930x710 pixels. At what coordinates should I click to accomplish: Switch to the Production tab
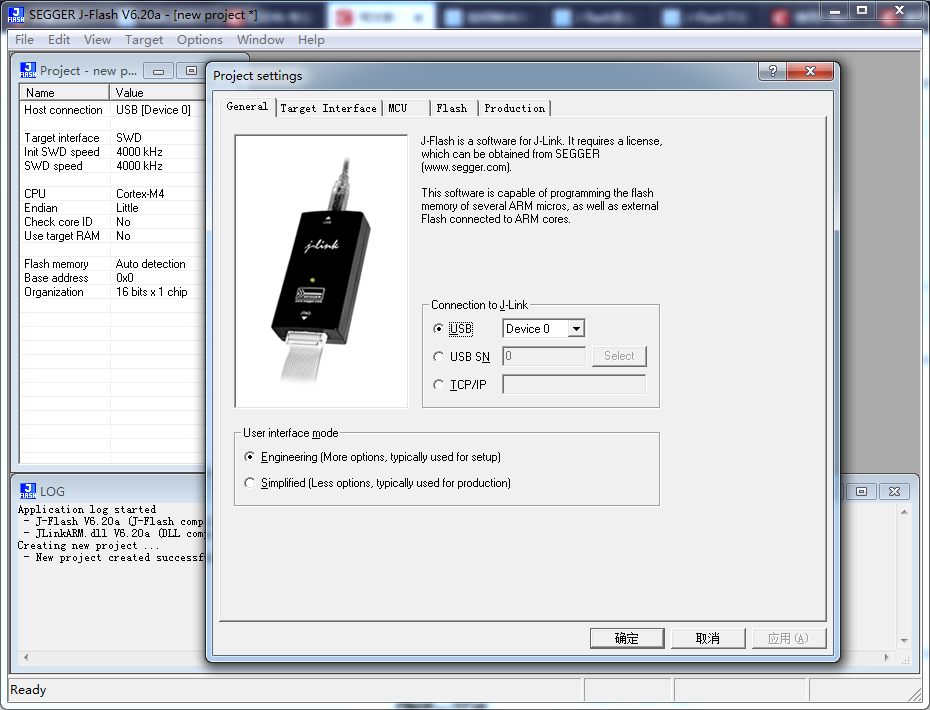(x=514, y=108)
